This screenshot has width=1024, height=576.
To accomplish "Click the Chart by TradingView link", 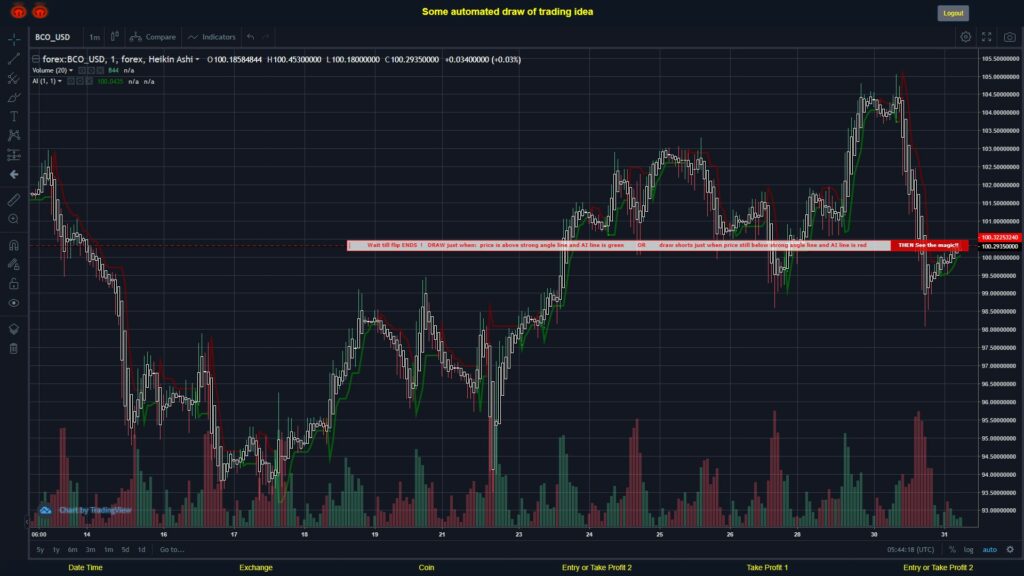I will point(95,510).
